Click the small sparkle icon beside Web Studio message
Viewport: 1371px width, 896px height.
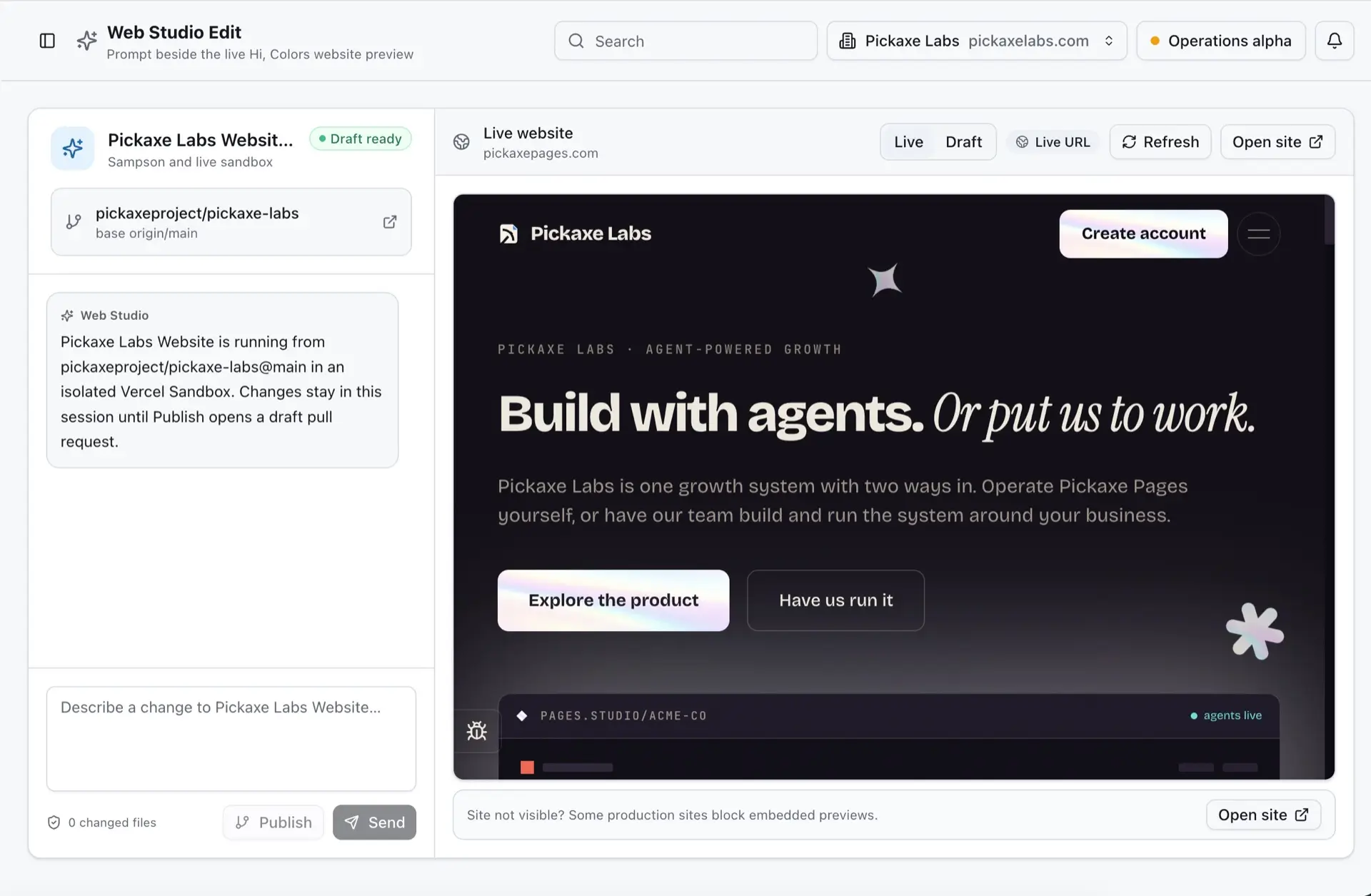(x=67, y=316)
